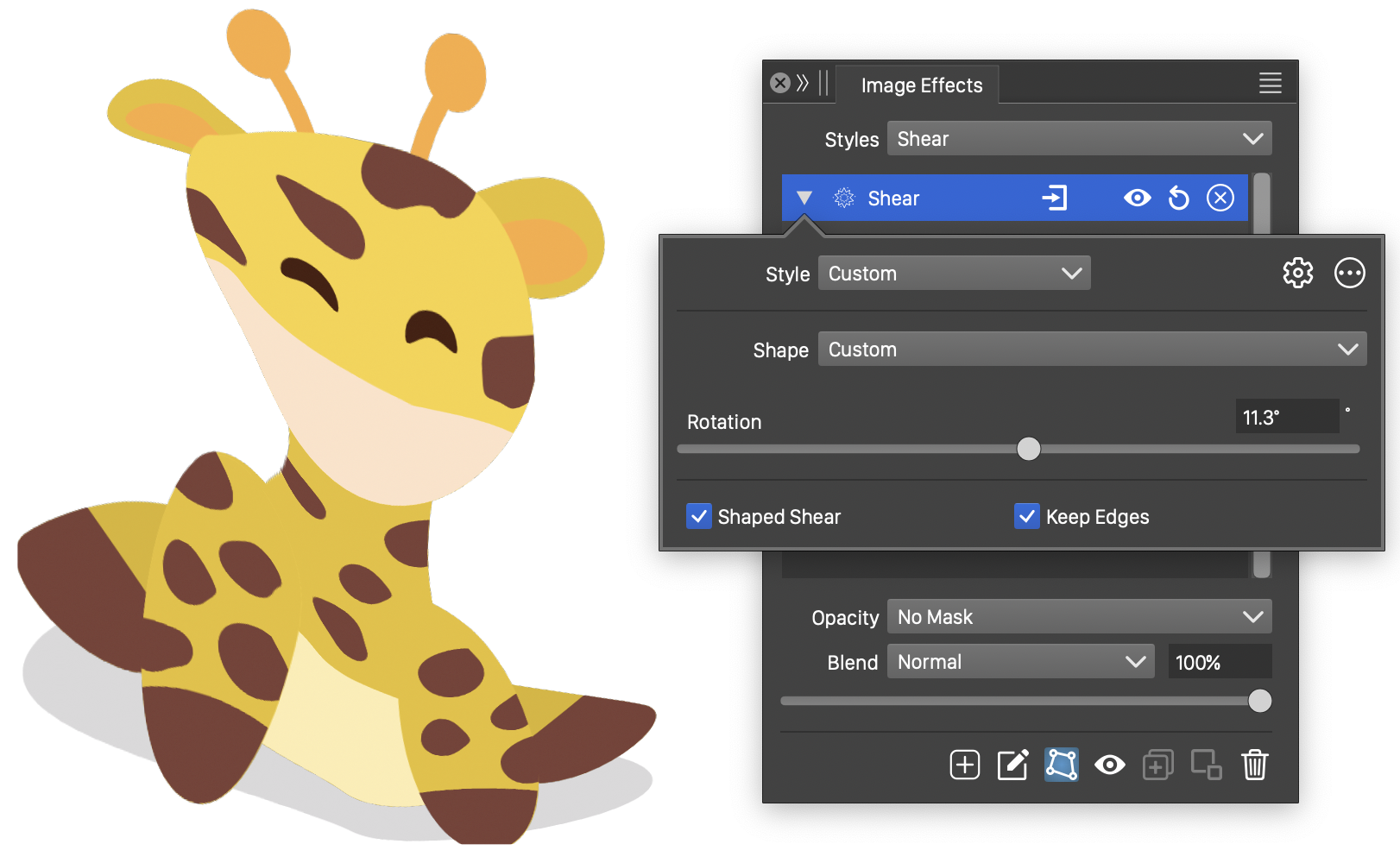The image size is (1400, 863).
Task: Disable the Keep Edges checkbox
Action: coord(1026,516)
